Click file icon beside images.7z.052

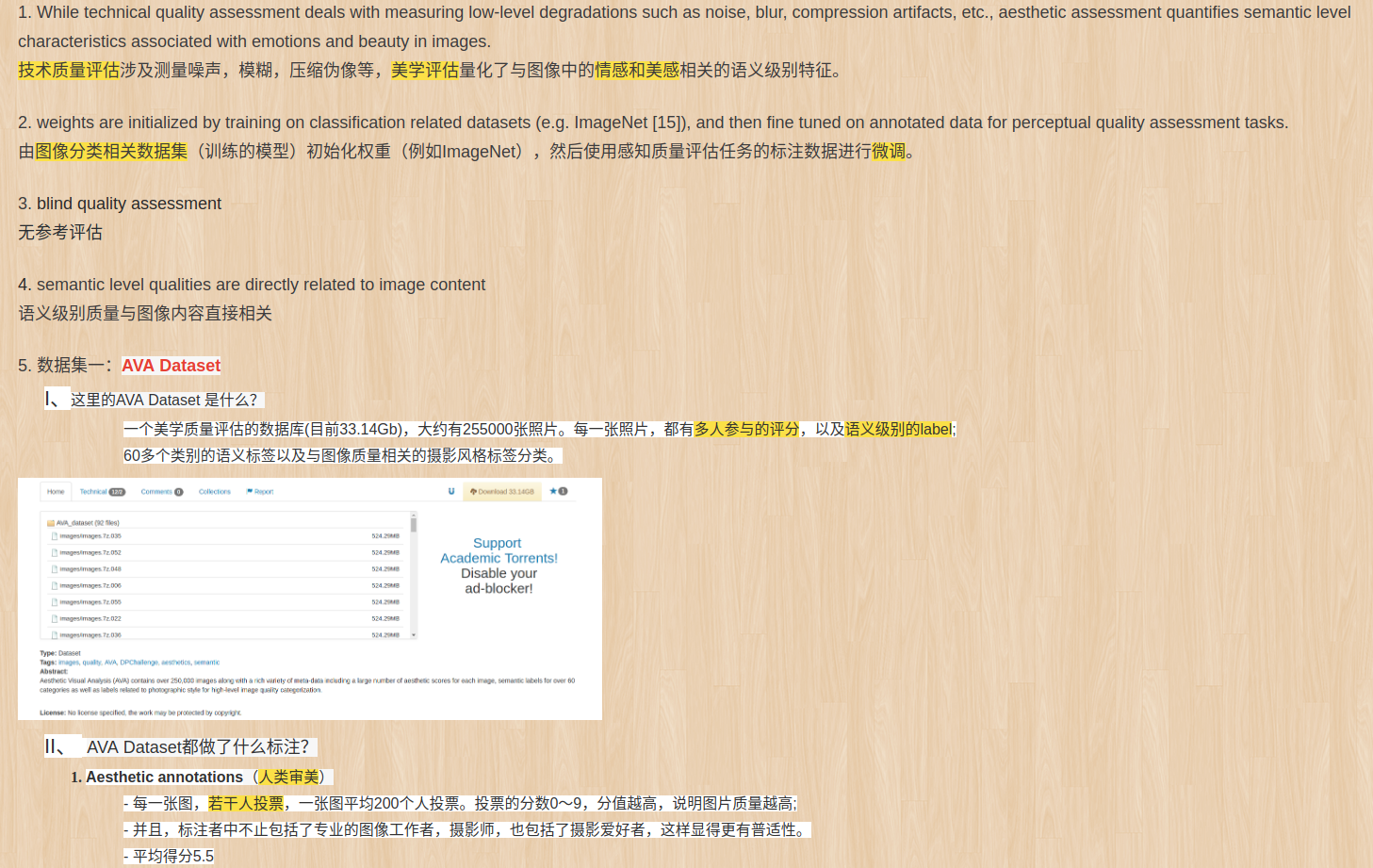pos(55,553)
